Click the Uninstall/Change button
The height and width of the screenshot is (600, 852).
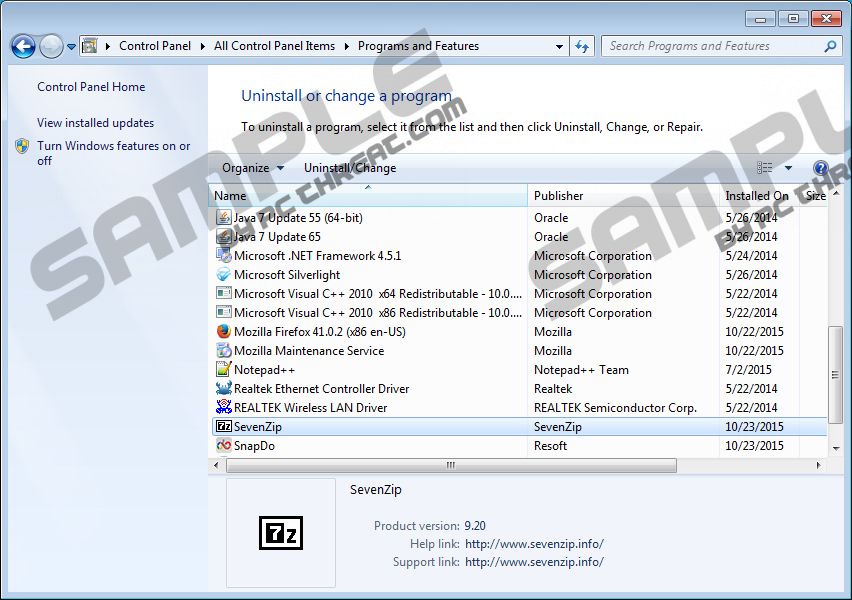[350, 168]
